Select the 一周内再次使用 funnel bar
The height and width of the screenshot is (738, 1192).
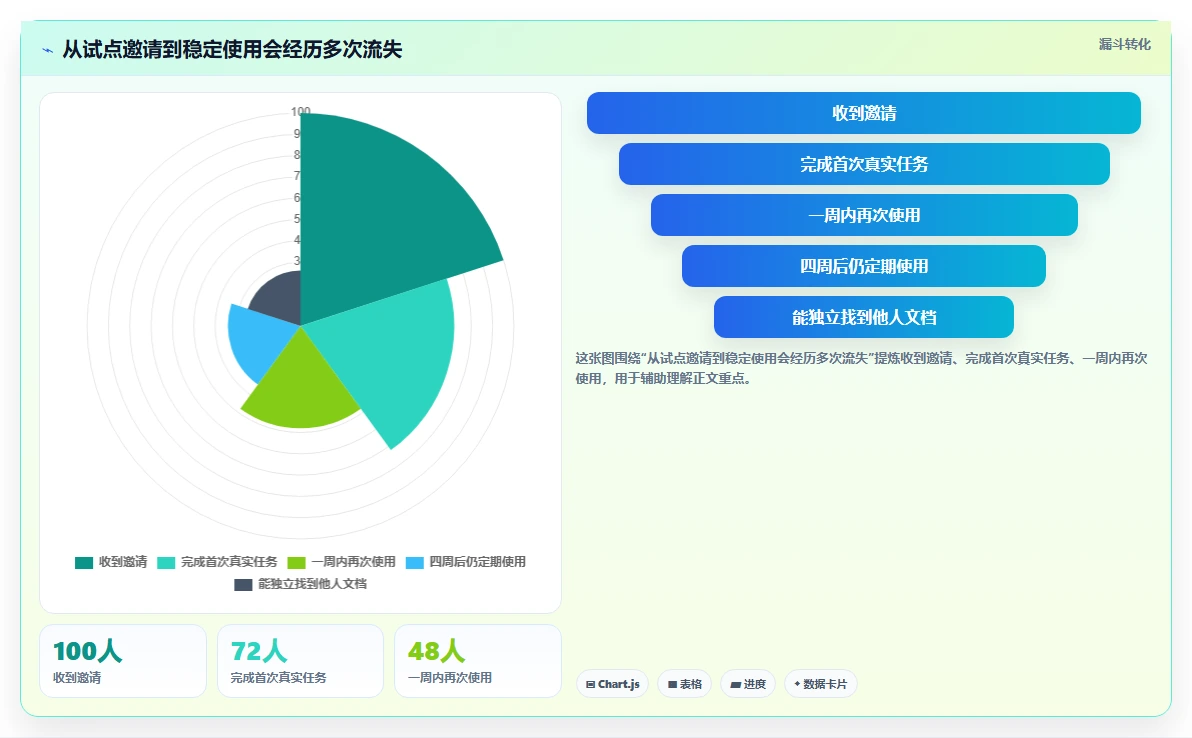pyautogui.click(x=864, y=215)
